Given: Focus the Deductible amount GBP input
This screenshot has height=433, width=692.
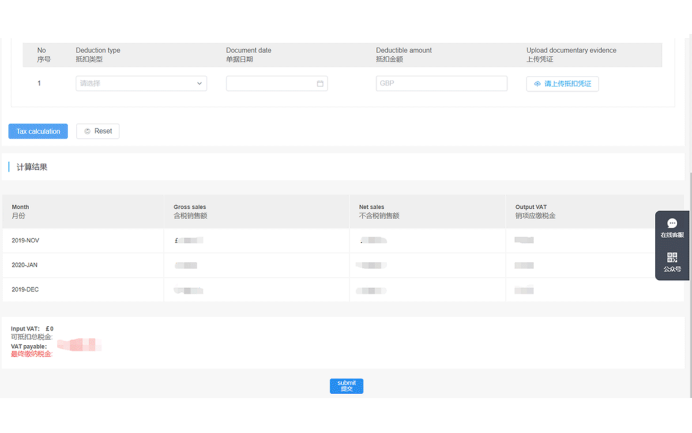Looking at the screenshot, I should (441, 84).
